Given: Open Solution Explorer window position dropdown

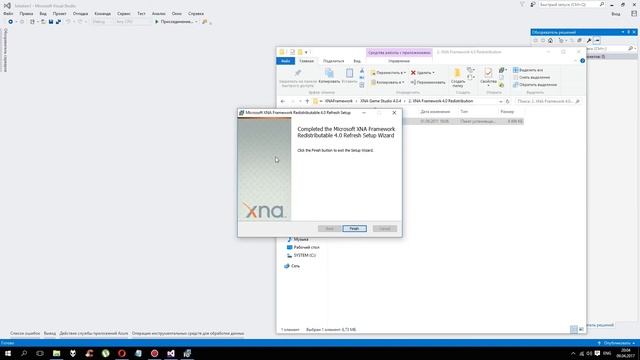Looking at the screenshot, I should [x=623, y=32].
